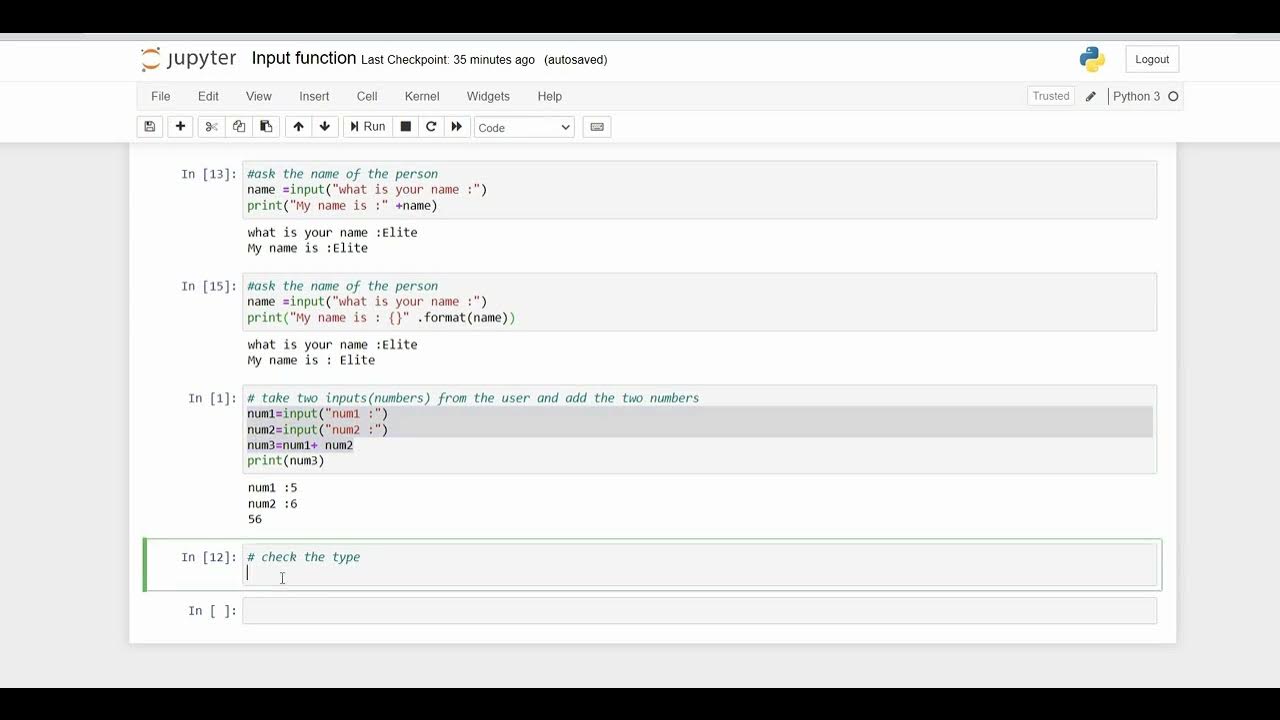The image size is (1280, 720).
Task: Click the In [1] add numbers code cell
Action: (x=700, y=429)
